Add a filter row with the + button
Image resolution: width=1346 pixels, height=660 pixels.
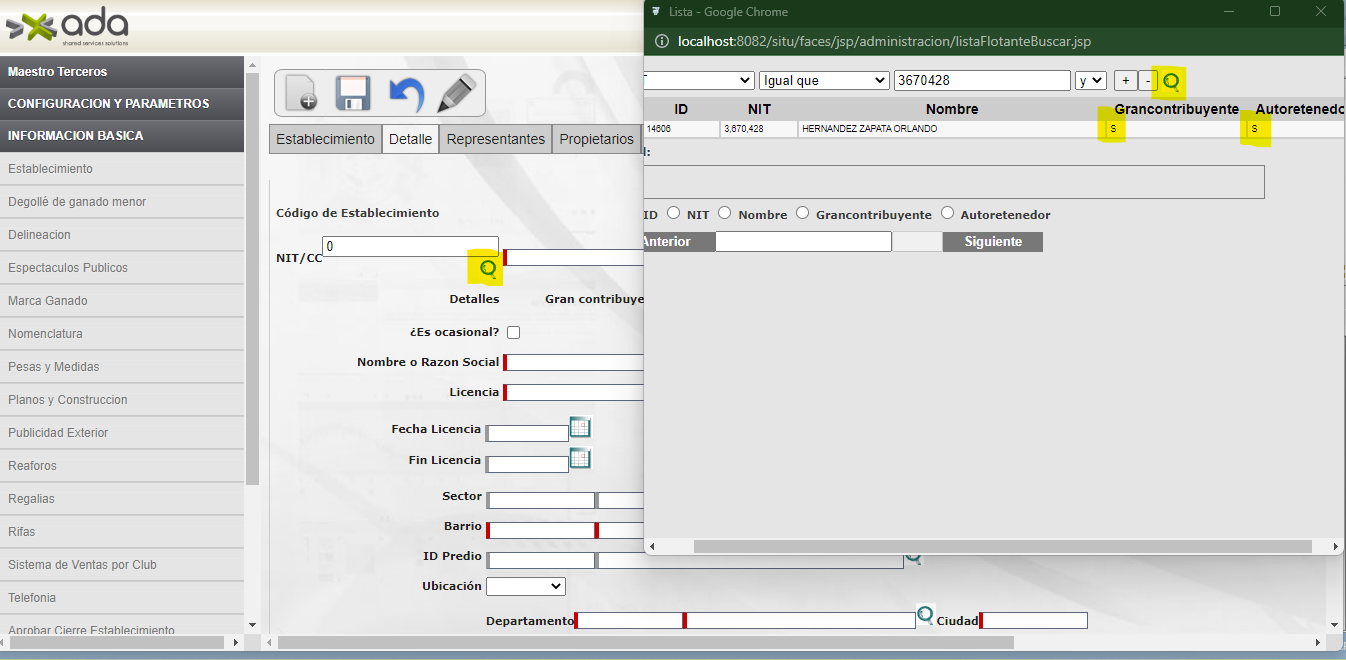tap(1125, 80)
